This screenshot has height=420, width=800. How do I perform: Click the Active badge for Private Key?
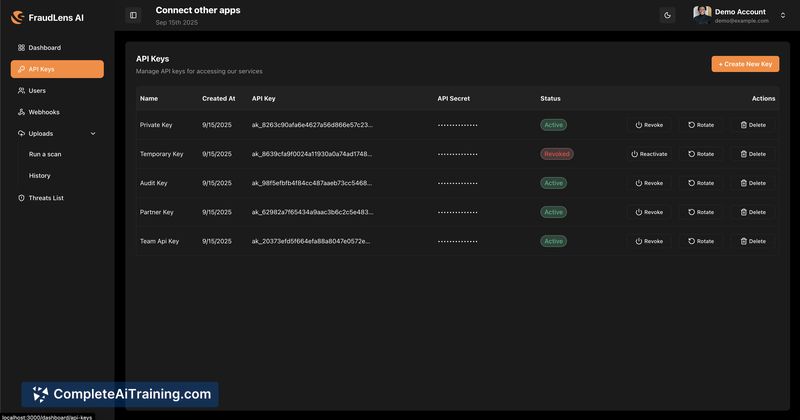coord(554,125)
